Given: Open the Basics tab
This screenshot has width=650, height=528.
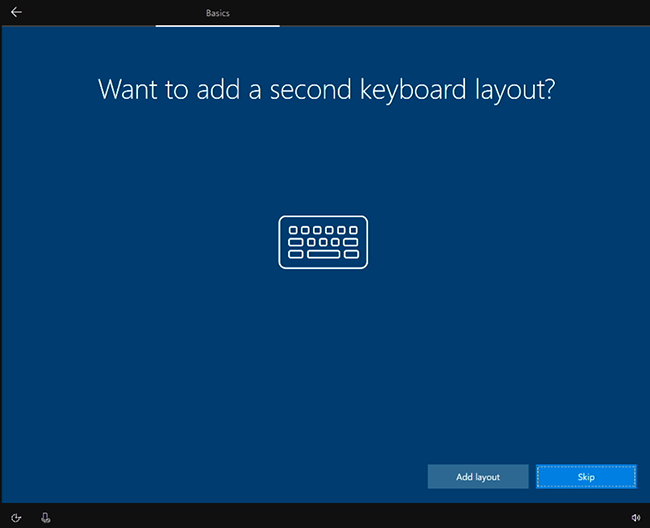Looking at the screenshot, I should [218, 13].
